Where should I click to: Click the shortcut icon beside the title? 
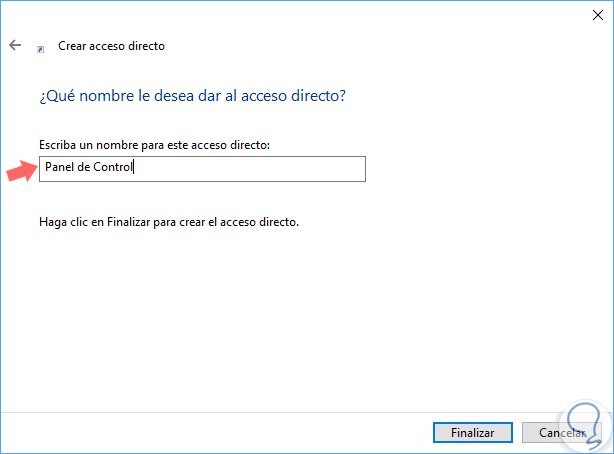click(x=40, y=47)
